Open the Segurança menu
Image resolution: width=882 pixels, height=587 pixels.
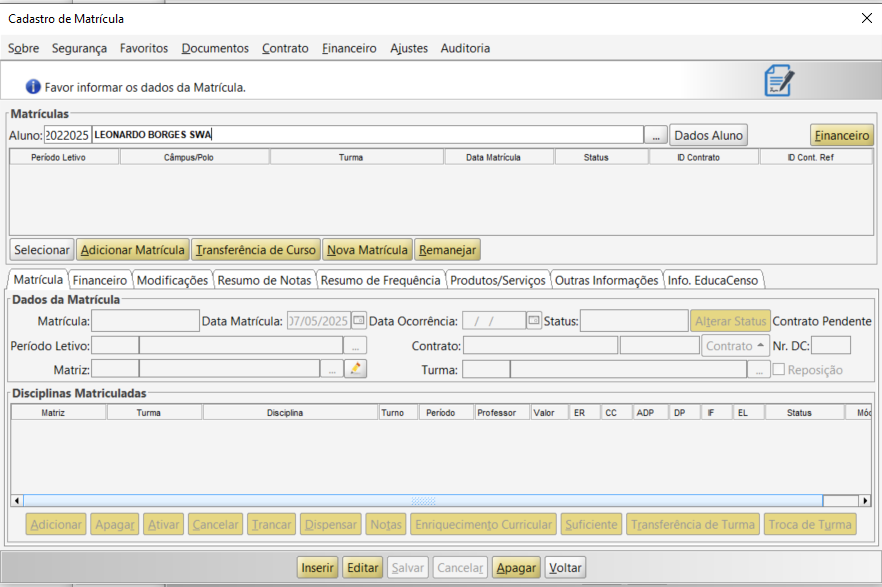click(x=79, y=48)
